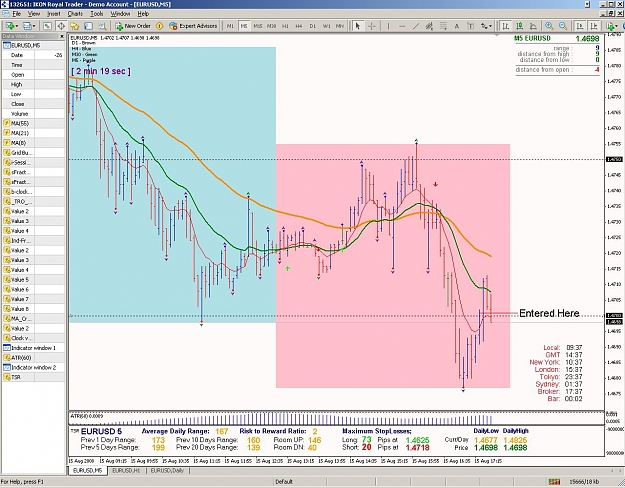625x488 pixels.
Task: Open the Tools menu
Action: click(96, 14)
